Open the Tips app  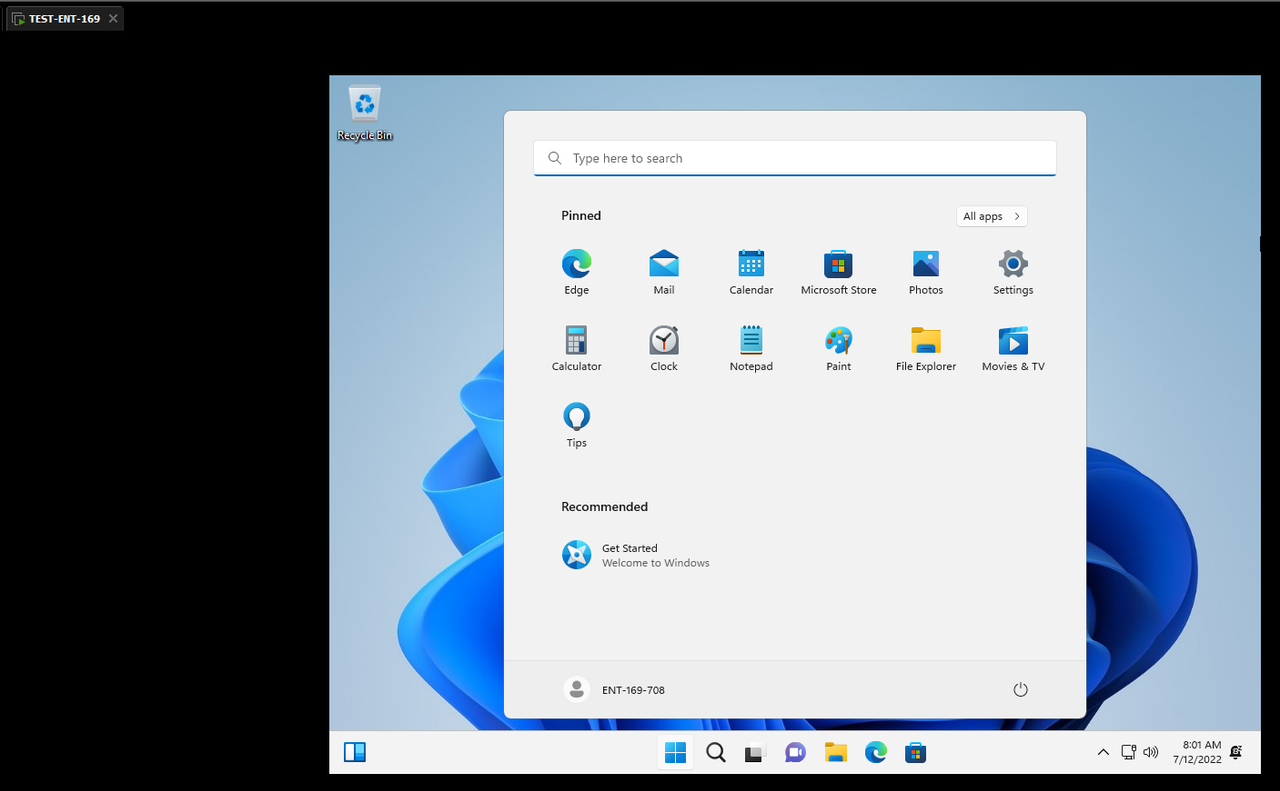pyautogui.click(x=576, y=425)
